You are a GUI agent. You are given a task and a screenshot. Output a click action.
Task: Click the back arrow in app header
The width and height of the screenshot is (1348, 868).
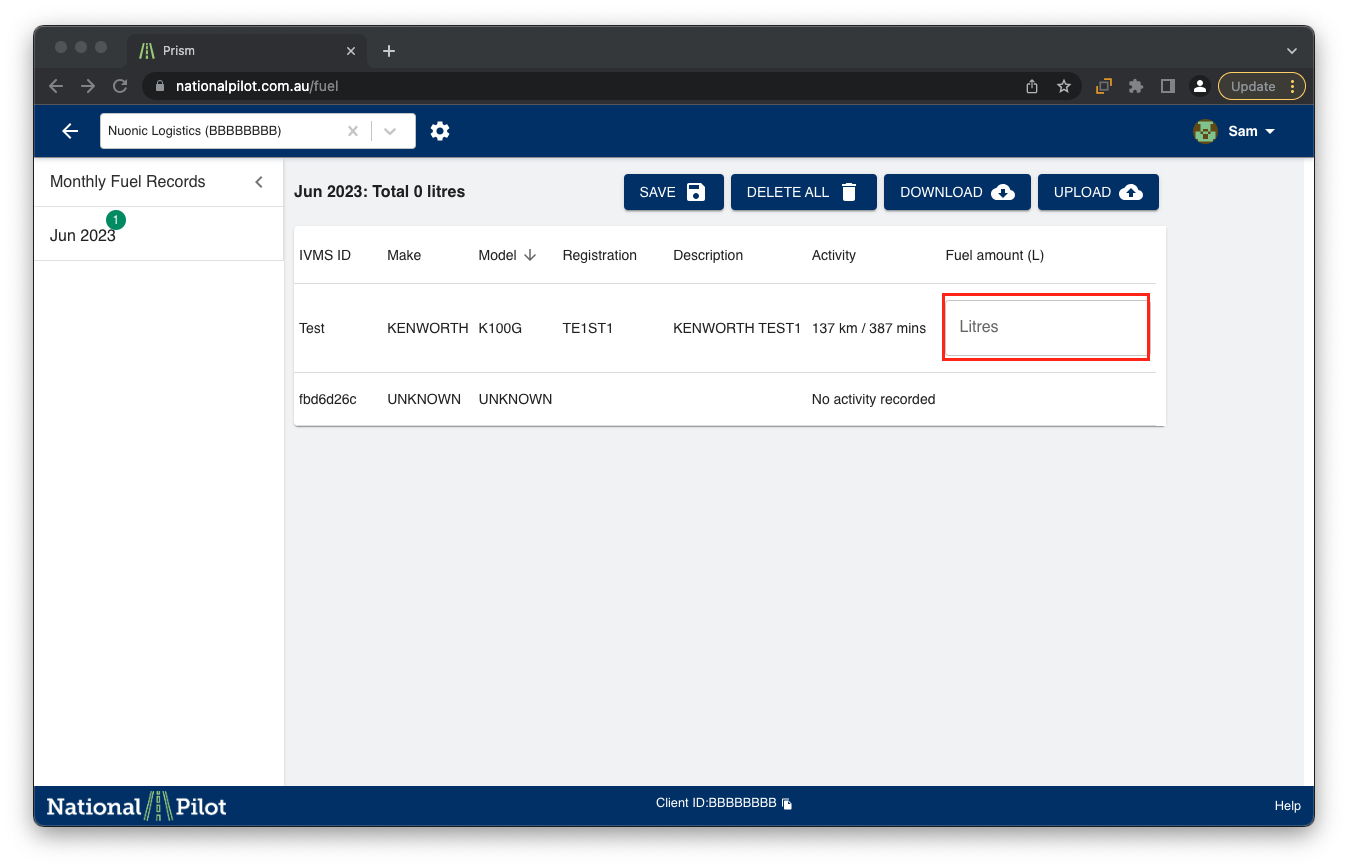coord(70,131)
